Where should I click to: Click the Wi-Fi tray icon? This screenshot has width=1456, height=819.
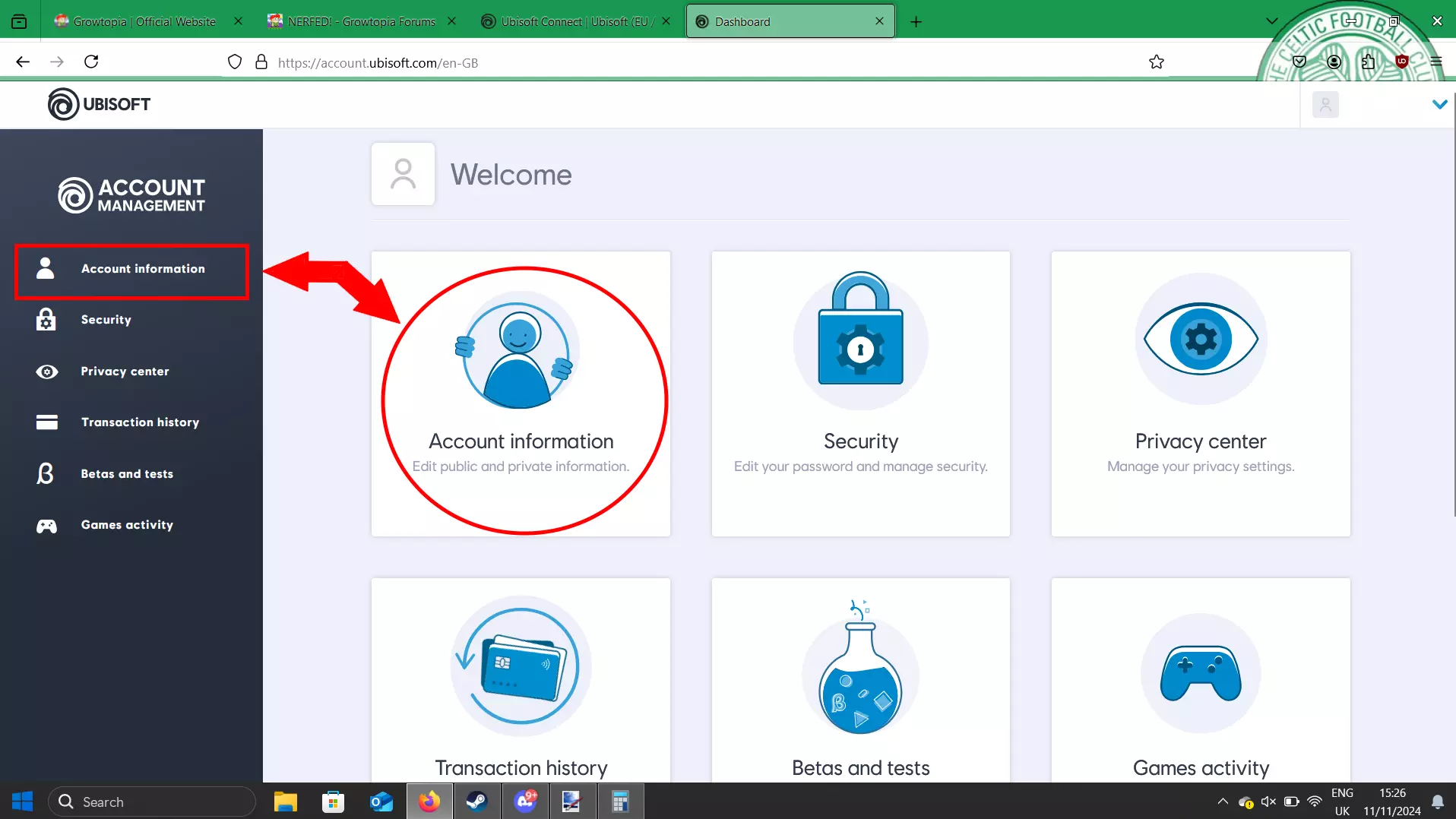pyautogui.click(x=1314, y=802)
